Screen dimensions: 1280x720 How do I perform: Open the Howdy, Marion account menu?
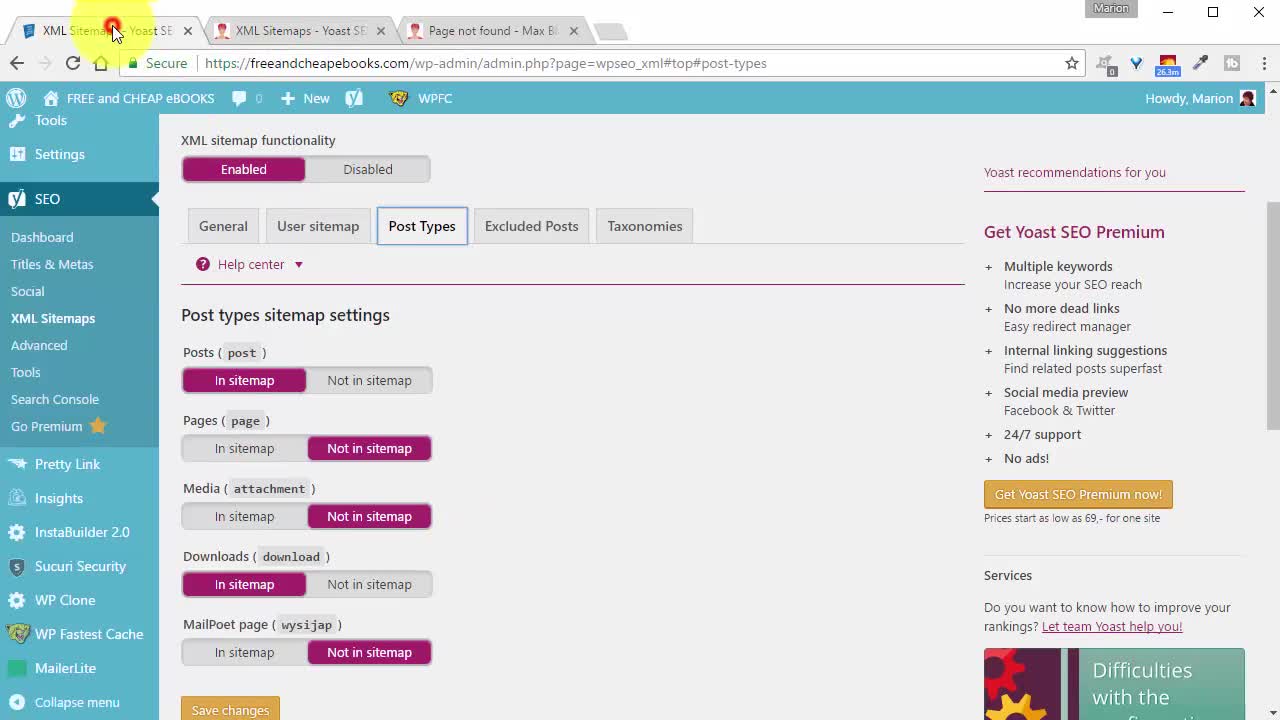pyautogui.click(x=1200, y=98)
